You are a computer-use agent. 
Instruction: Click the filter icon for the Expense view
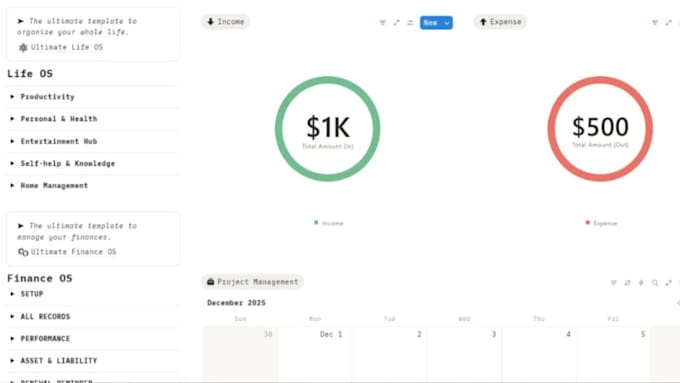(x=655, y=23)
